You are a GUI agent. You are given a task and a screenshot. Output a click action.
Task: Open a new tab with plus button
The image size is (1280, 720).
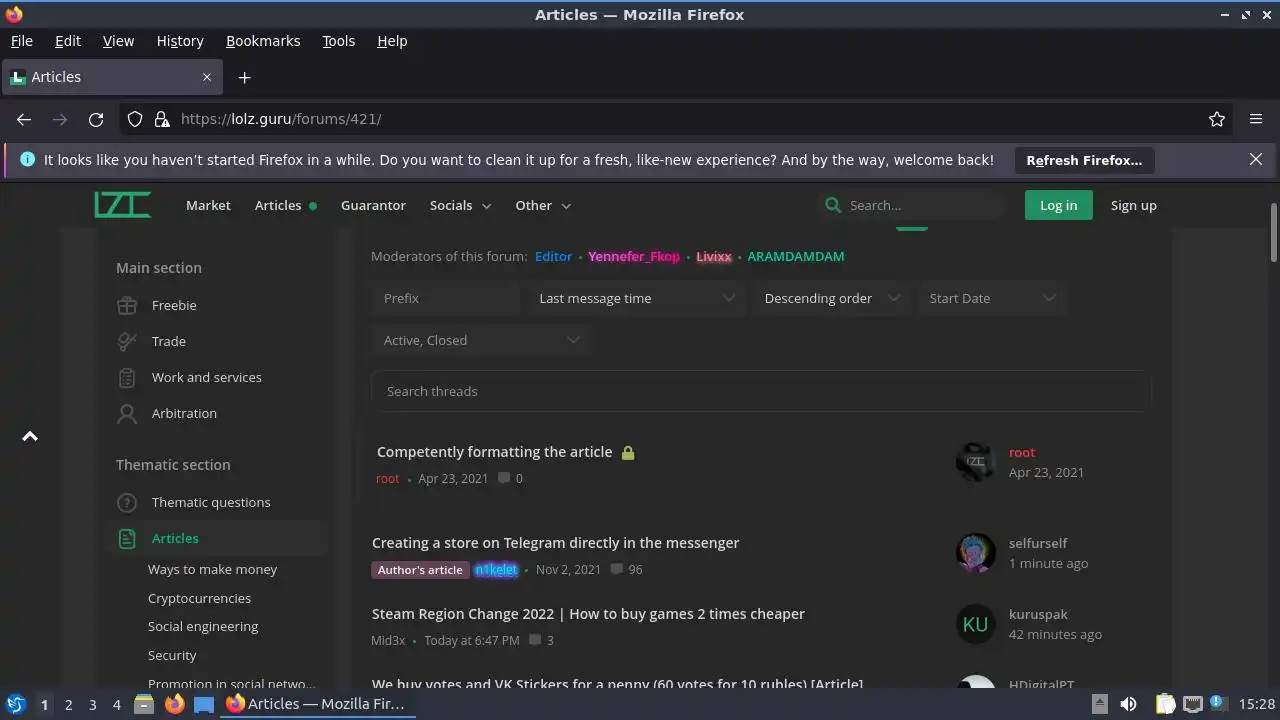(244, 77)
